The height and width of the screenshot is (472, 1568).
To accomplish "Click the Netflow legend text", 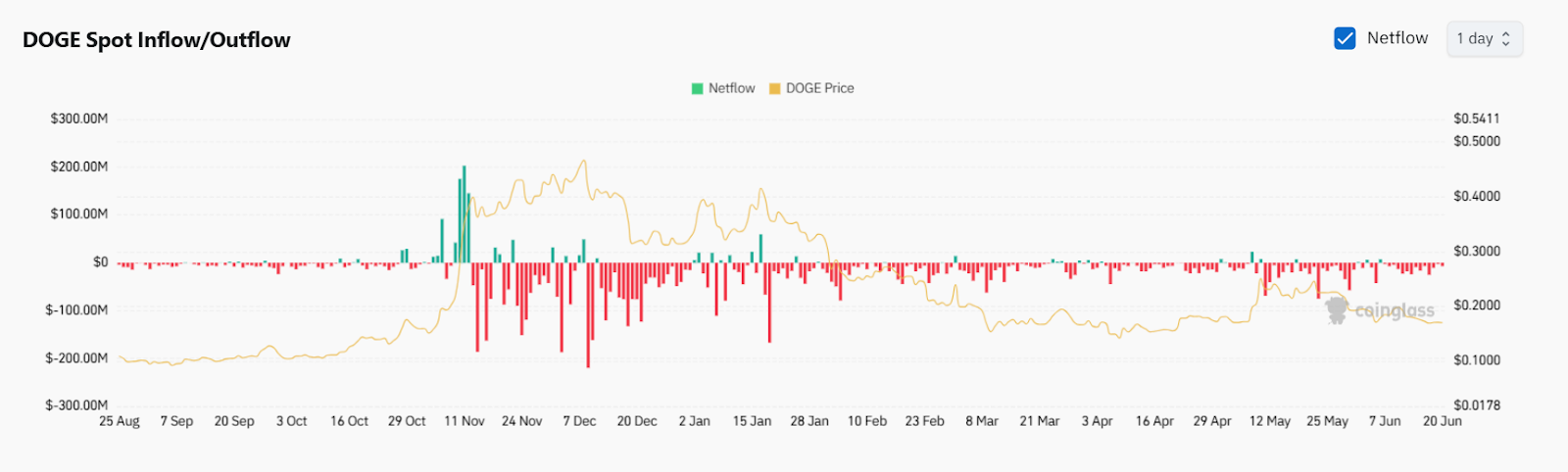I will tap(731, 88).
